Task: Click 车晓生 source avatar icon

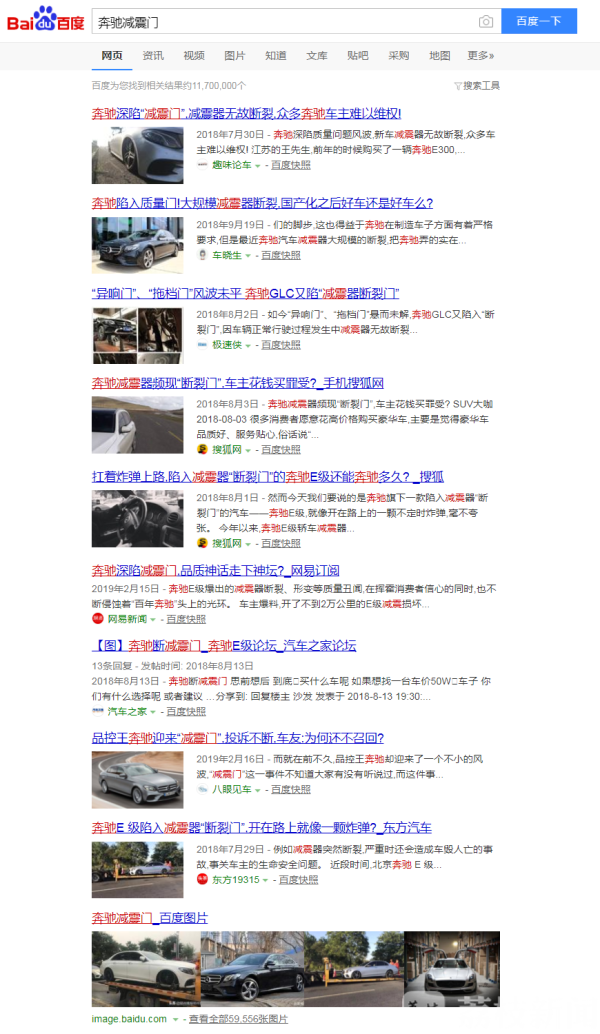Action: 202,255
